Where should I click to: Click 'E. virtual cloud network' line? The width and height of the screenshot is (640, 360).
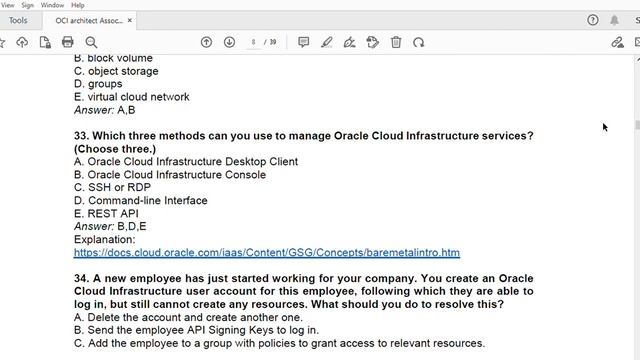(132, 97)
